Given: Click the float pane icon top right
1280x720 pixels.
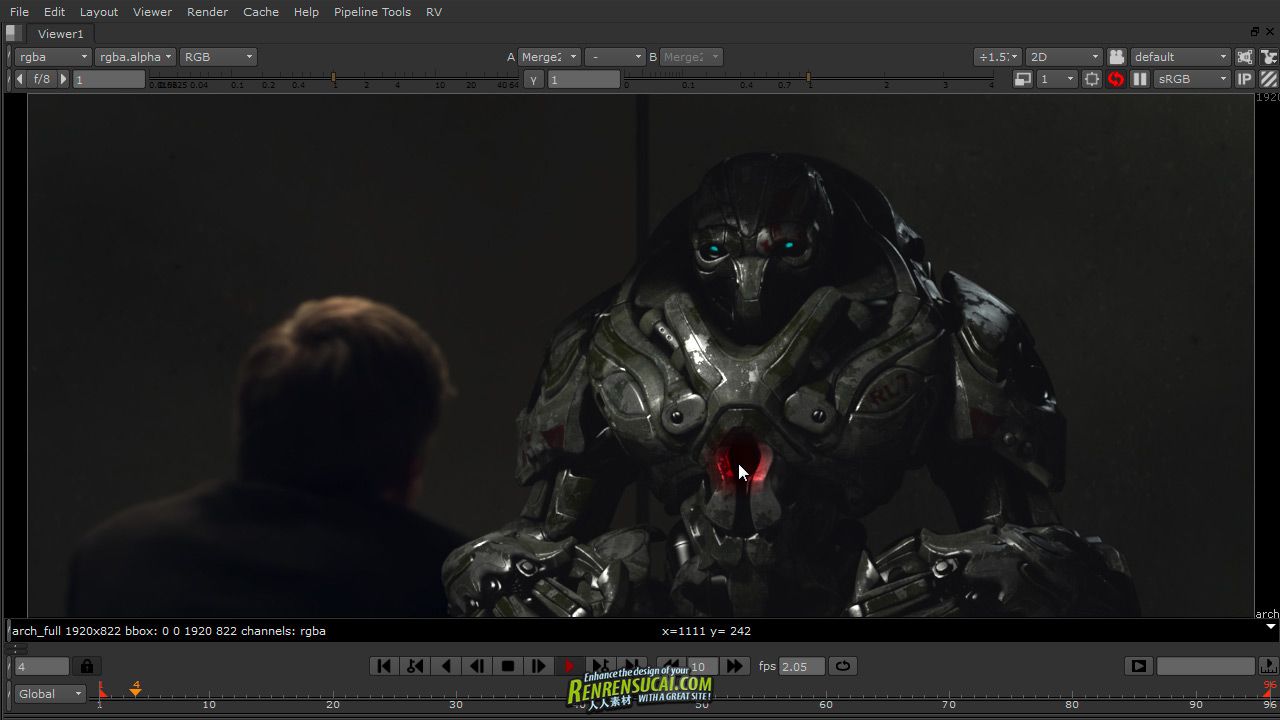Looking at the screenshot, I should click(x=1255, y=31).
